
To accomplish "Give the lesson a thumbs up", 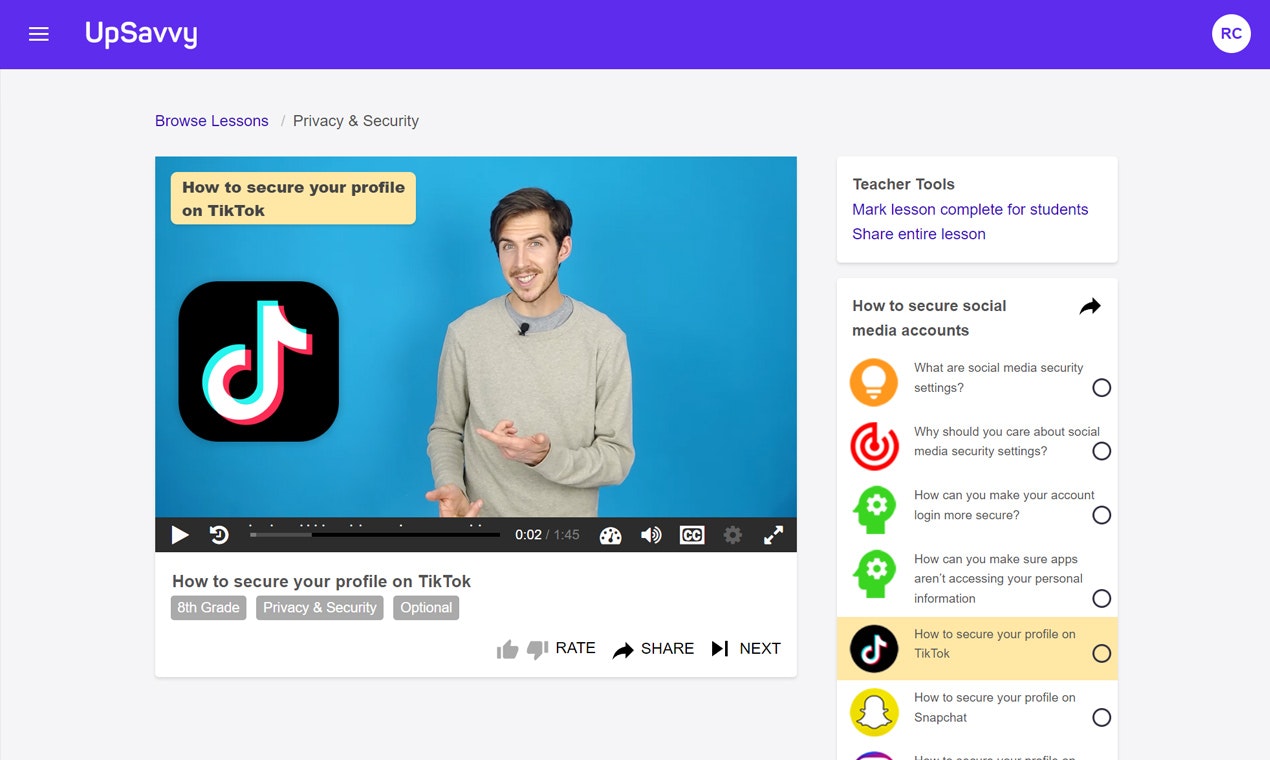I will click(x=508, y=649).
